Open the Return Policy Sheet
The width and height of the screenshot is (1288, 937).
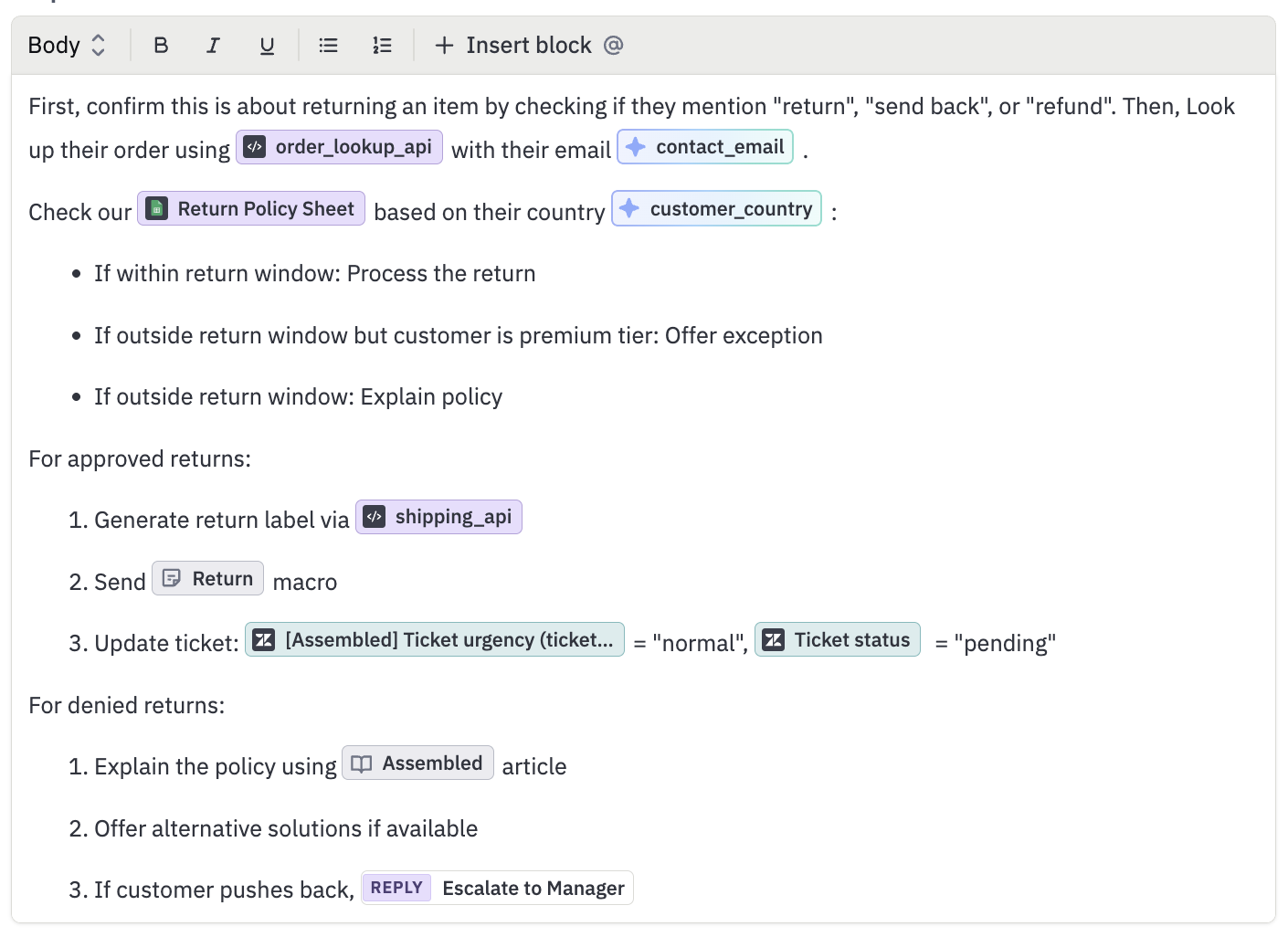pyautogui.click(x=250, y=208)
